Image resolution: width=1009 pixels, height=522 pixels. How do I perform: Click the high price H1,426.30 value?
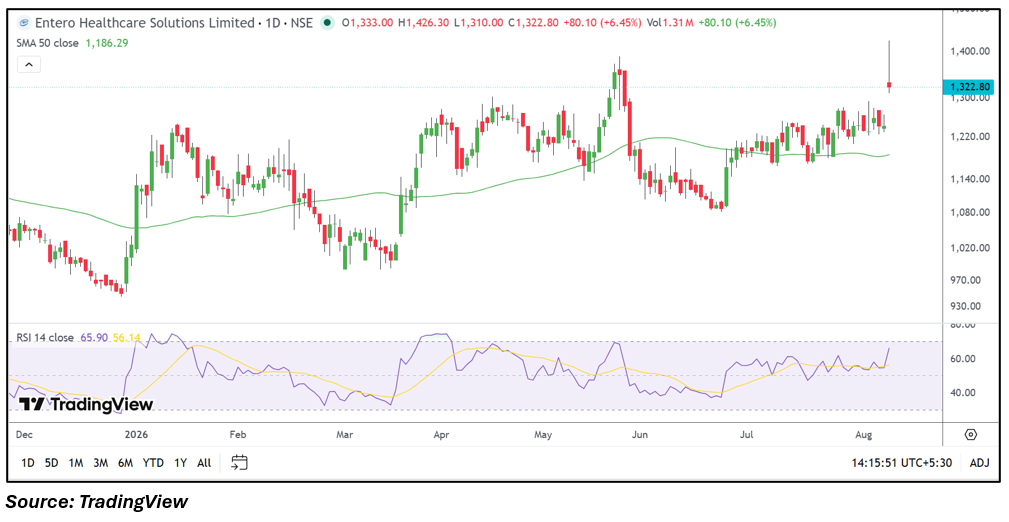point(423,23)
